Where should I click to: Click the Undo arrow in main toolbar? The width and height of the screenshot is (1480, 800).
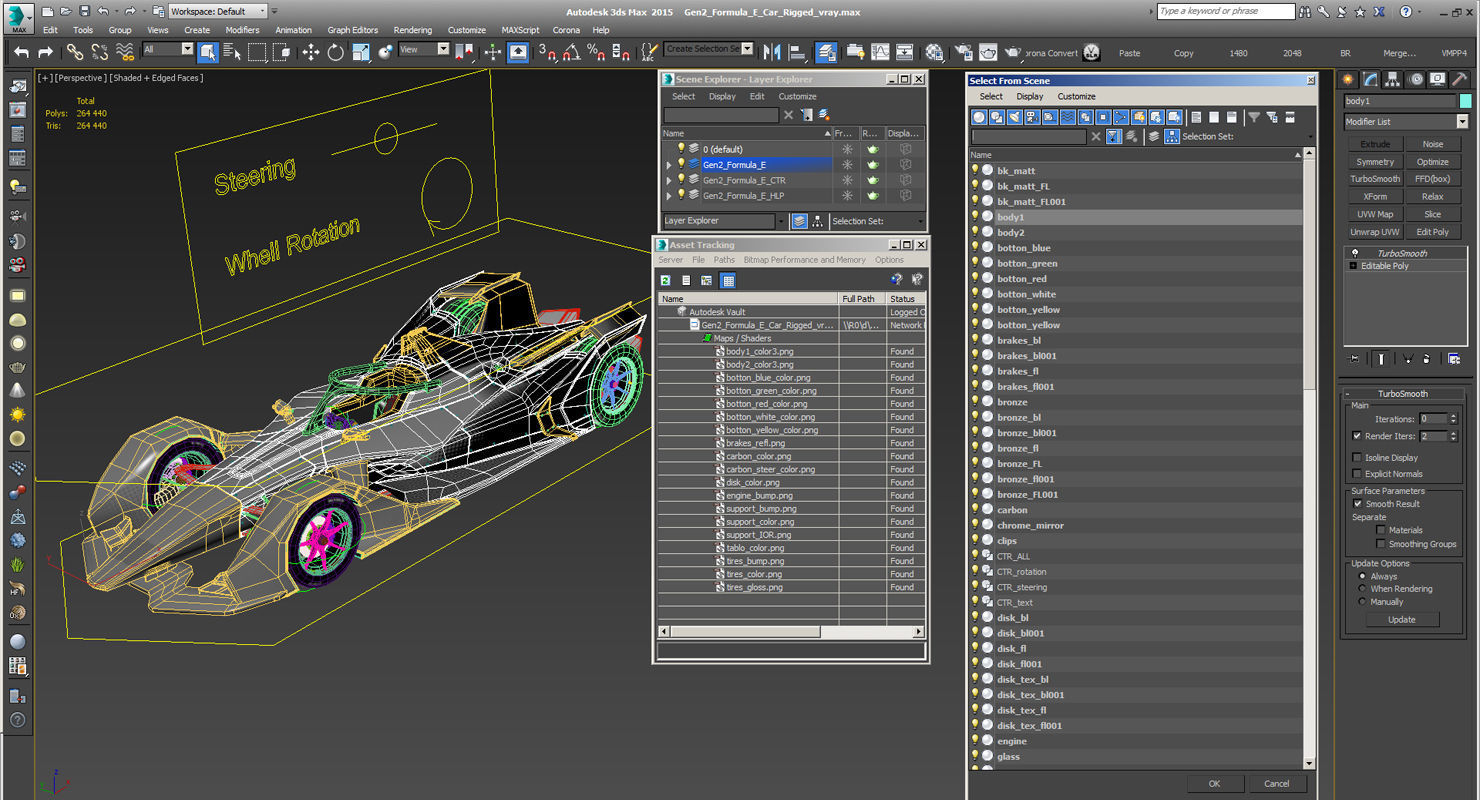point(21,52)
